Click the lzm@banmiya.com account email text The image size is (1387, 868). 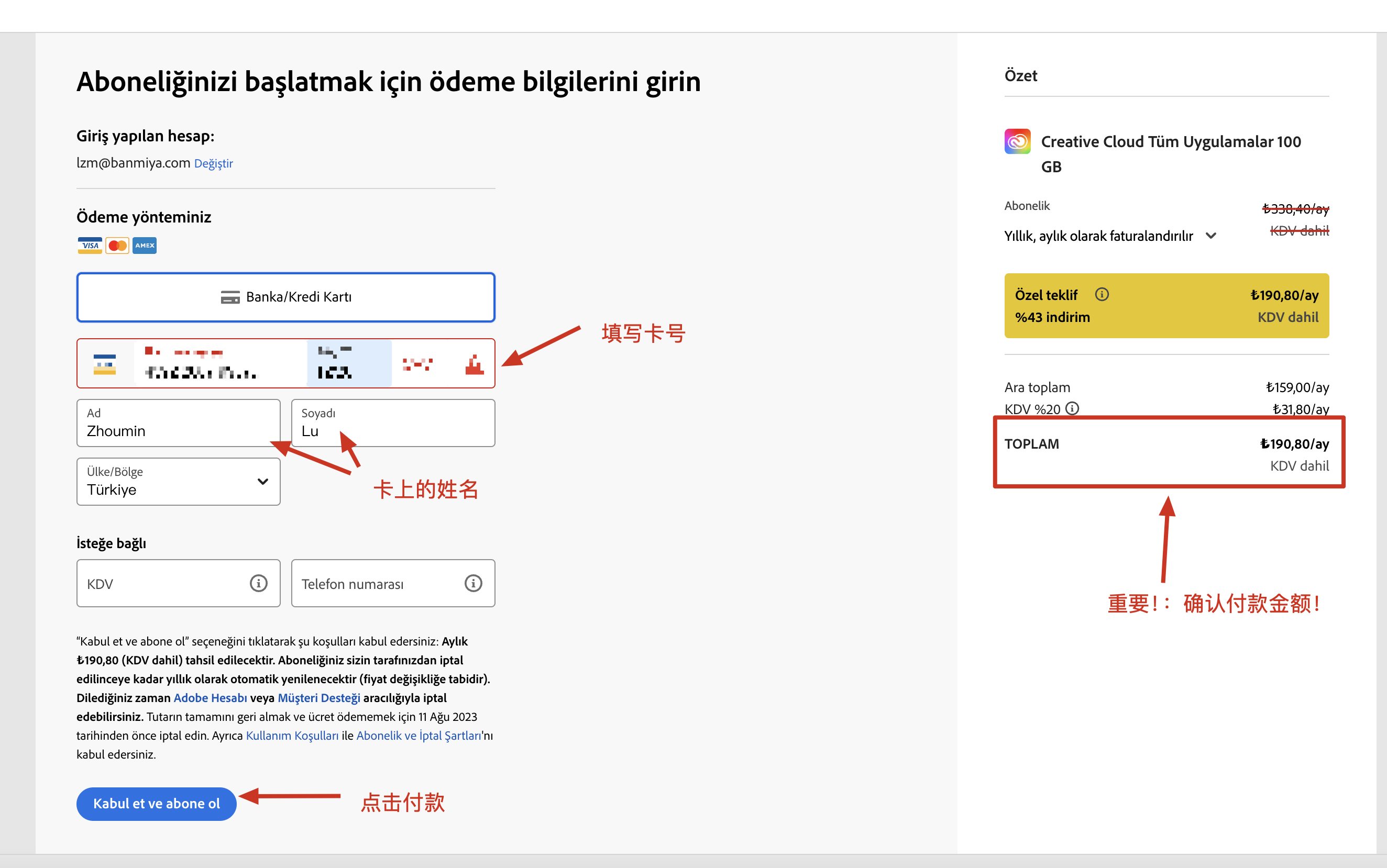coord(133,163)
